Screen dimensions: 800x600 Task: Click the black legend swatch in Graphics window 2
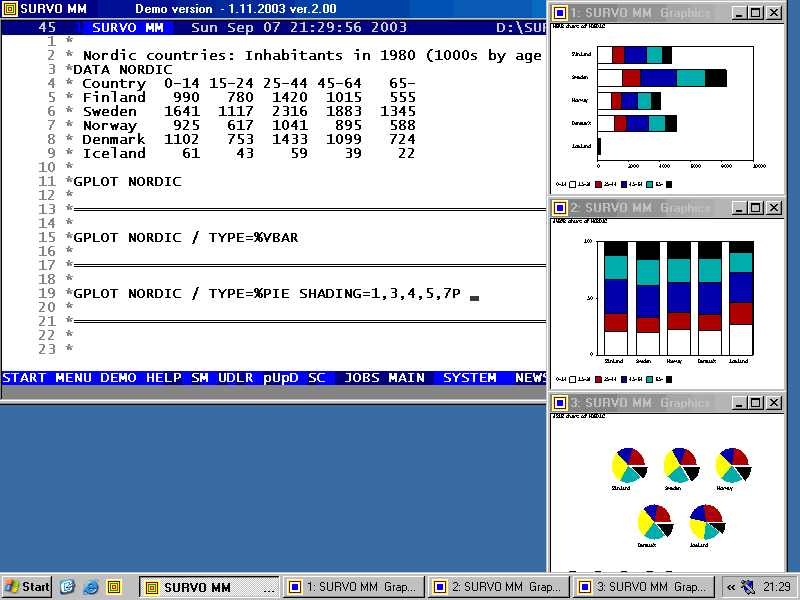pos(669,379)
